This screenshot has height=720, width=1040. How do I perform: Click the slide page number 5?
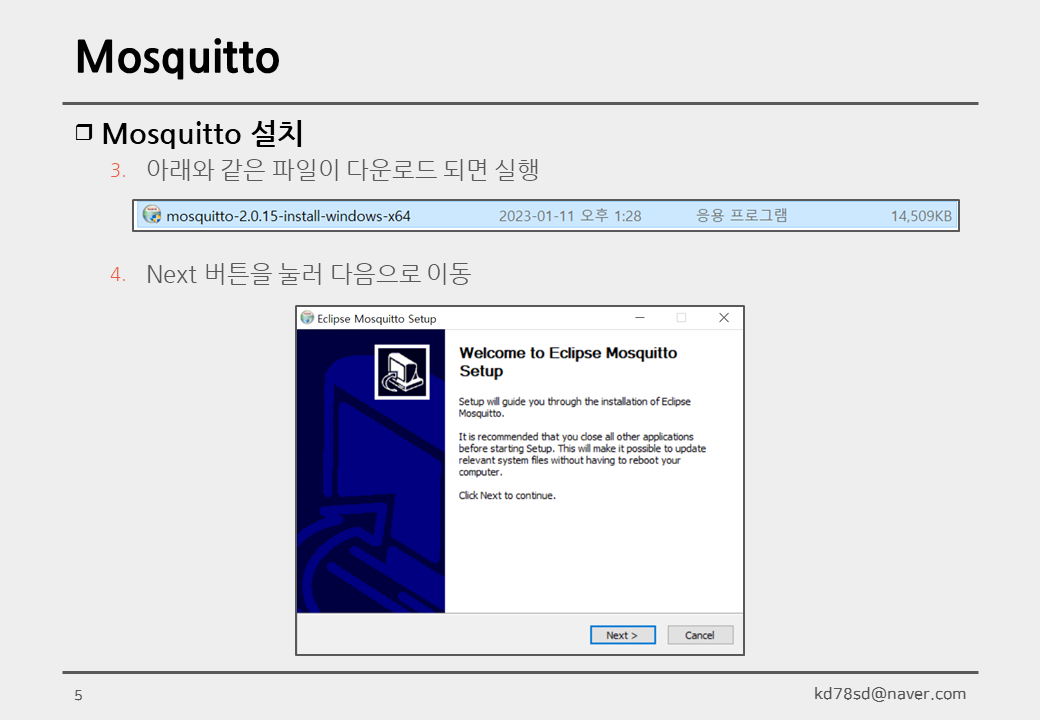[x=78, y=695]
